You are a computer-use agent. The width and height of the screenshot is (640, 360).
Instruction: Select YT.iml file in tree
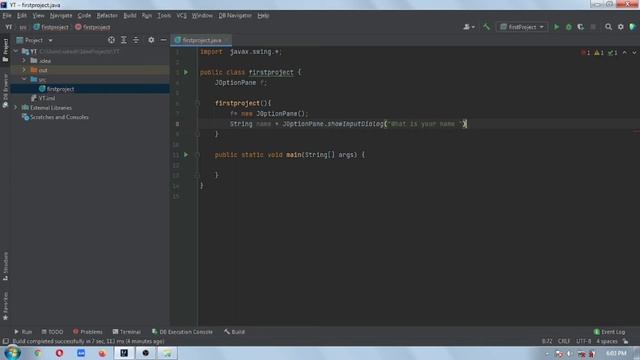tap(43, 98)
